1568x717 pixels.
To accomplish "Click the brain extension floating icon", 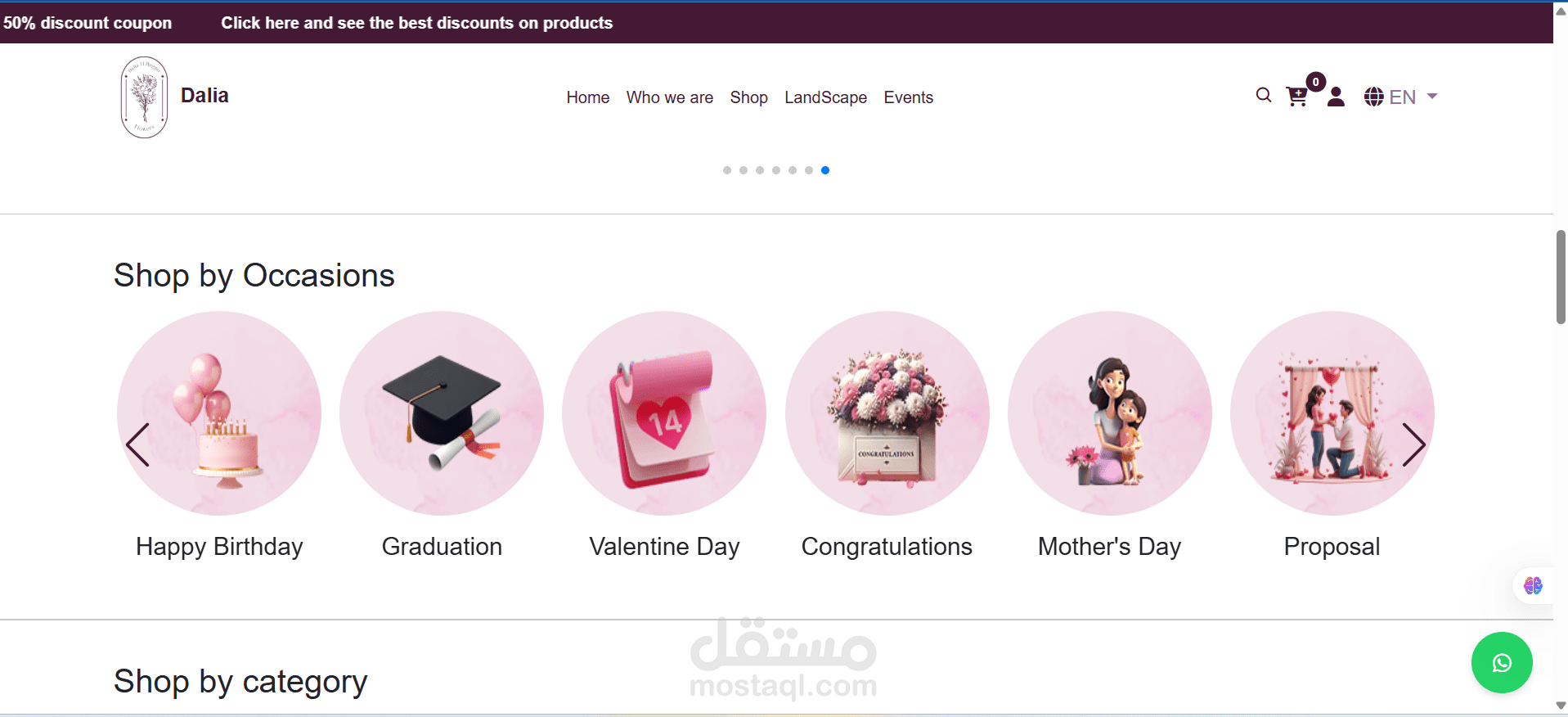I will click(1533, 585).
